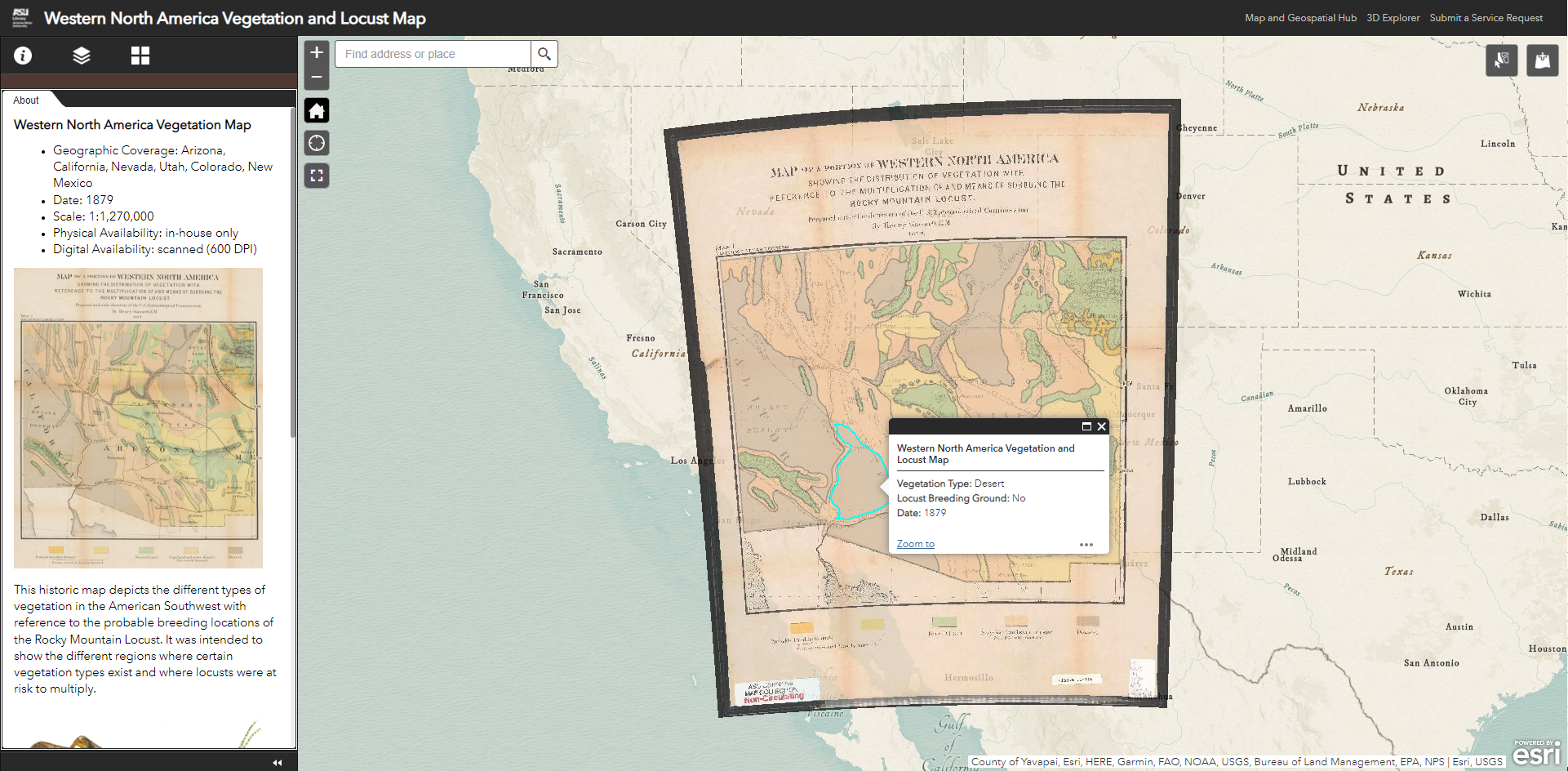Open popup more options ellipsis menu

(x=1086, y=545)
